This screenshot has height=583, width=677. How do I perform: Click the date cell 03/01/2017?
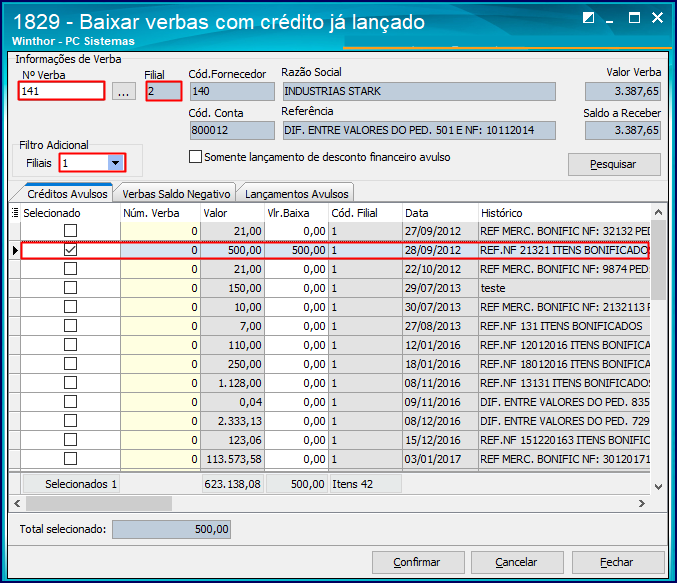pyautogui.click(x=440, y=459)
